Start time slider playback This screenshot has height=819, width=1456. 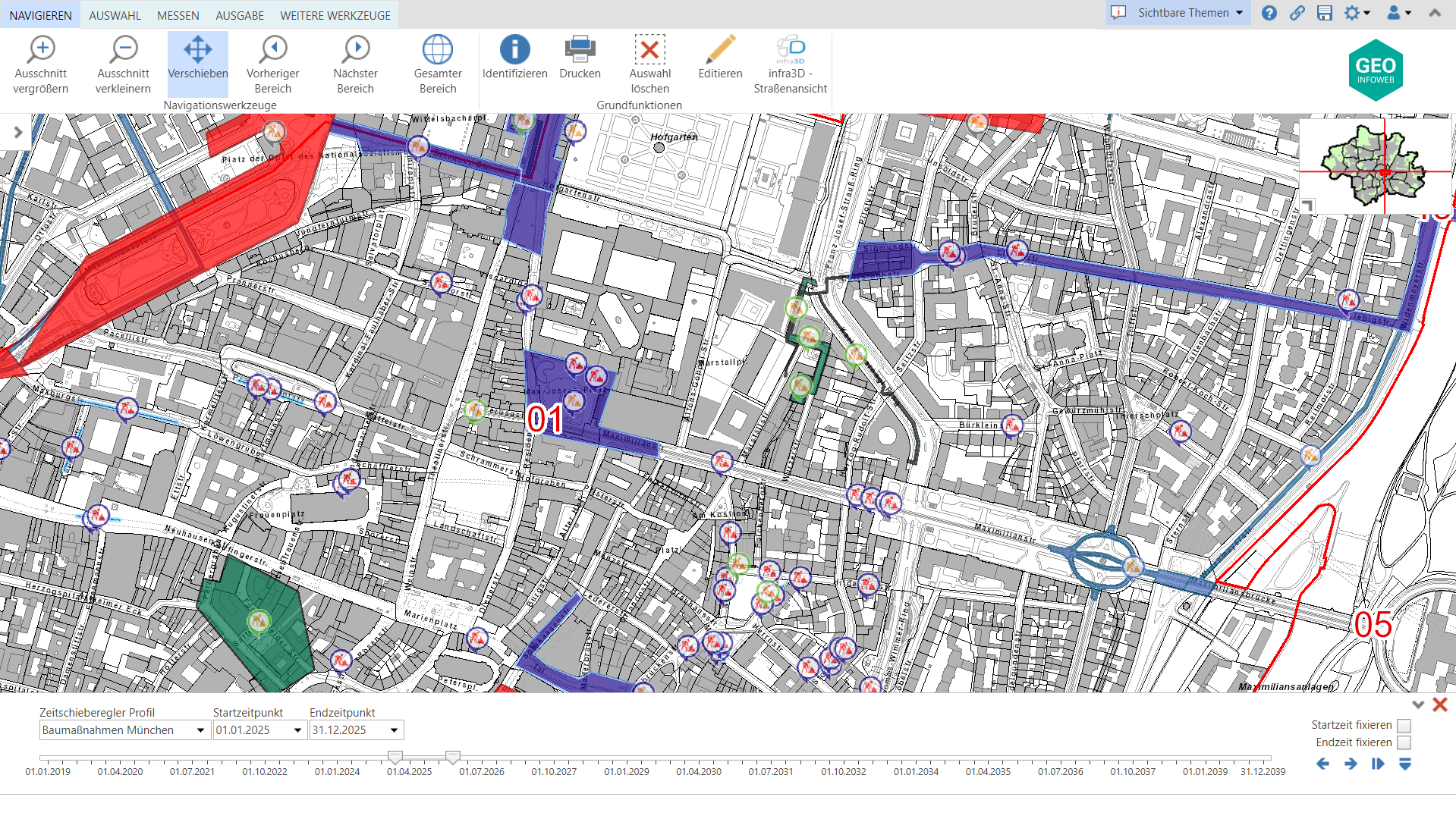(1378, 764)
